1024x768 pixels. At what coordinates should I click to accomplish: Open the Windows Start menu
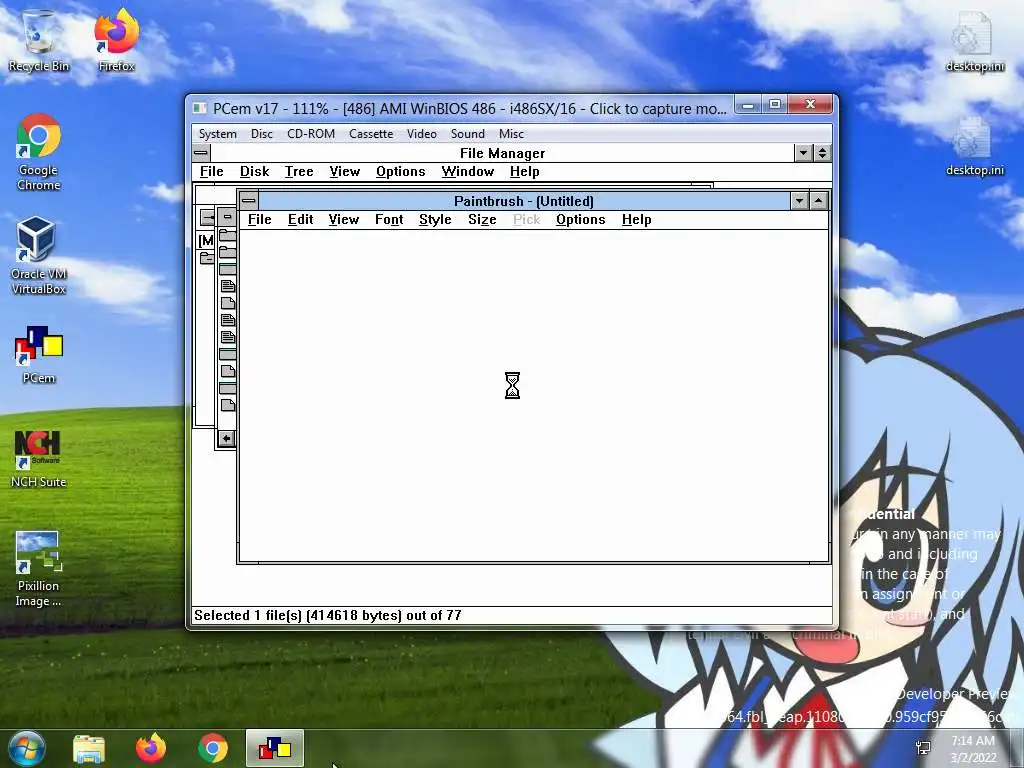click(x=27, y=748)
